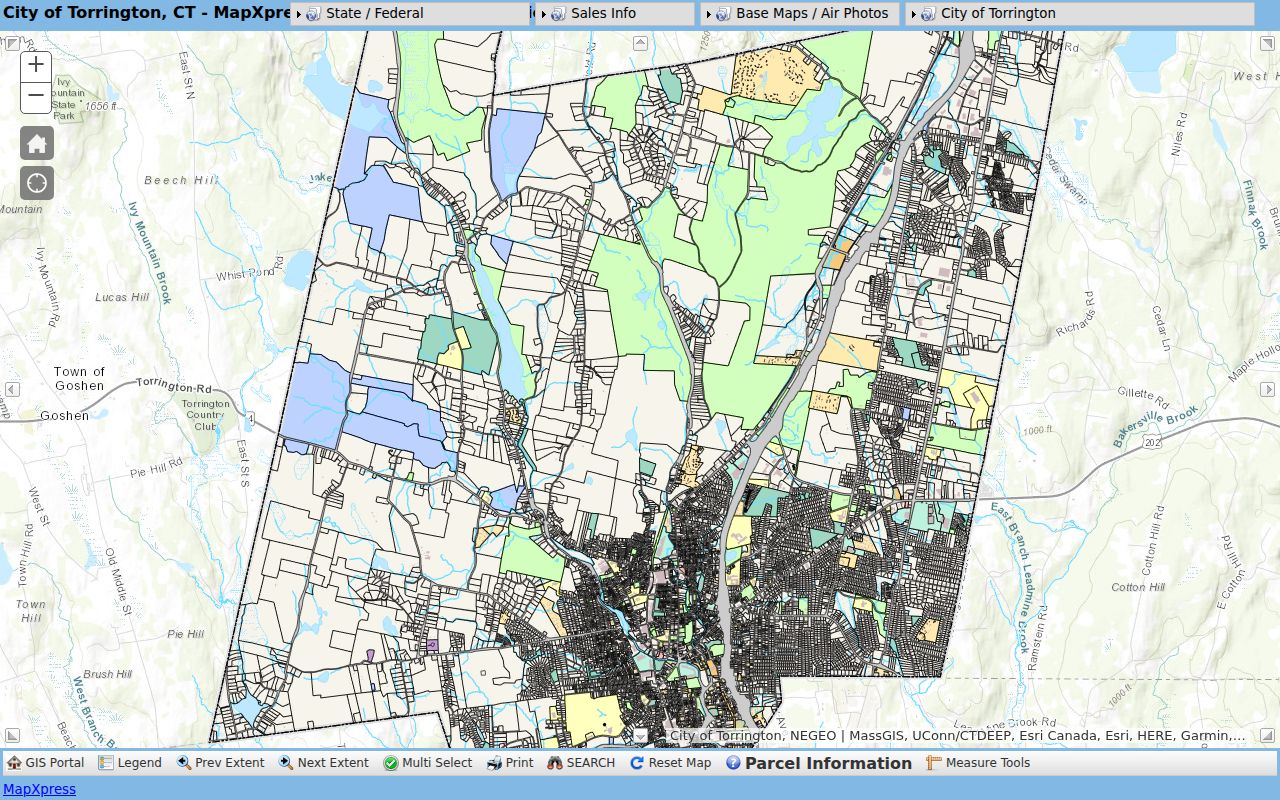Advance to Next Extent
This screenshot has width=1280, height=800.
coord(324,763)
